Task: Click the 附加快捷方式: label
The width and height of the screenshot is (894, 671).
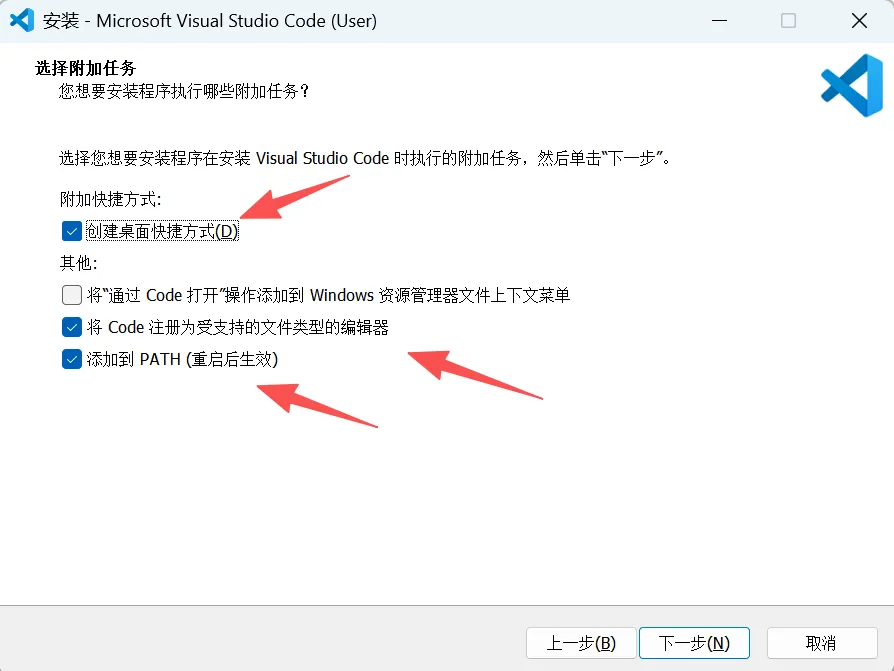Action: pos(111,199)
